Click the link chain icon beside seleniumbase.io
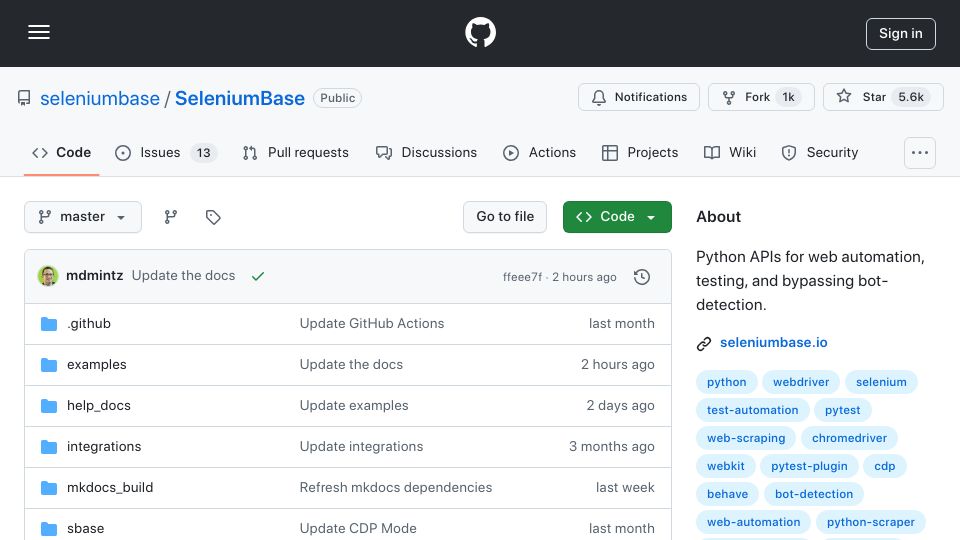Image resolution: width=960 pixels, height=540 pixels. point(704,343)
